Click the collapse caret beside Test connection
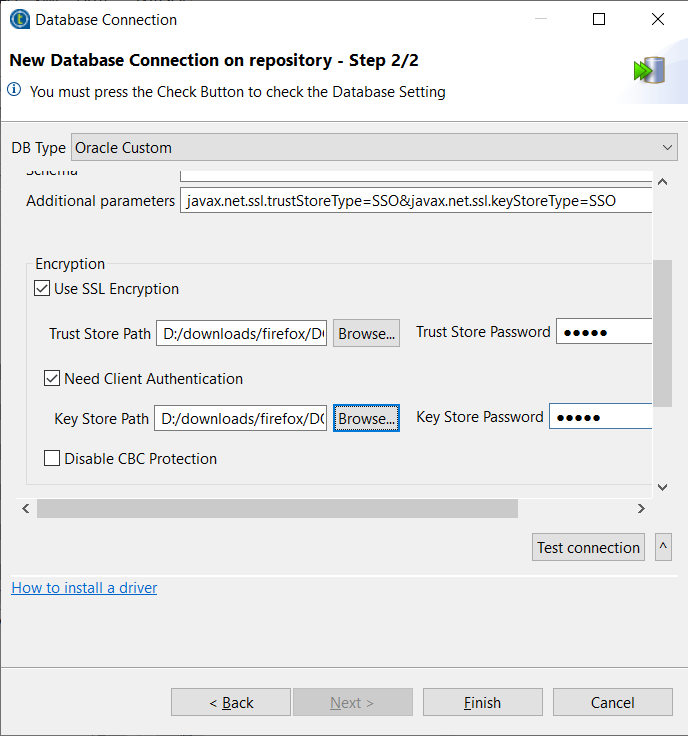 (x=662, y=547)
